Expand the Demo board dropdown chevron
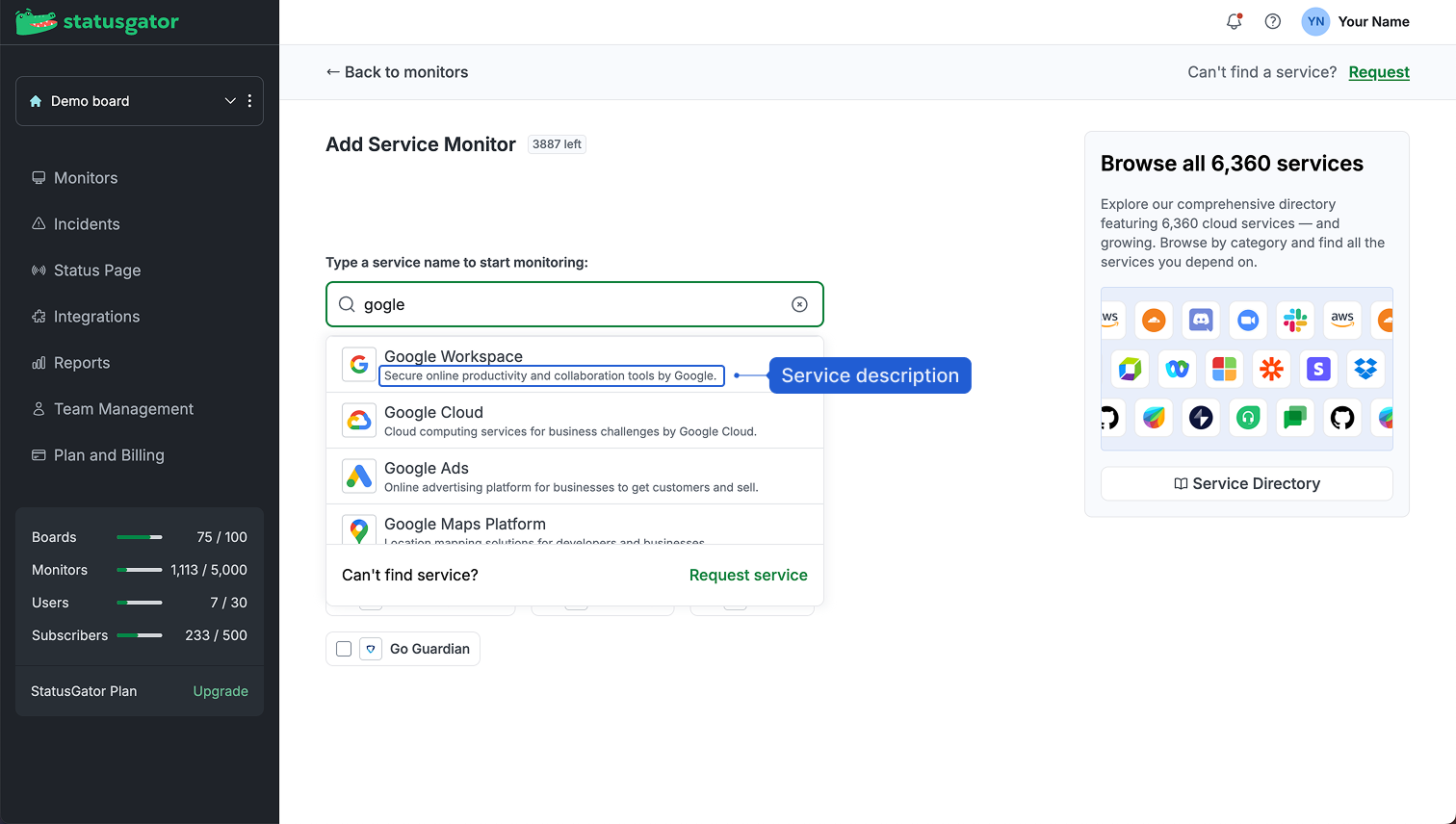Screen dimensions: 1456x824 230,101
